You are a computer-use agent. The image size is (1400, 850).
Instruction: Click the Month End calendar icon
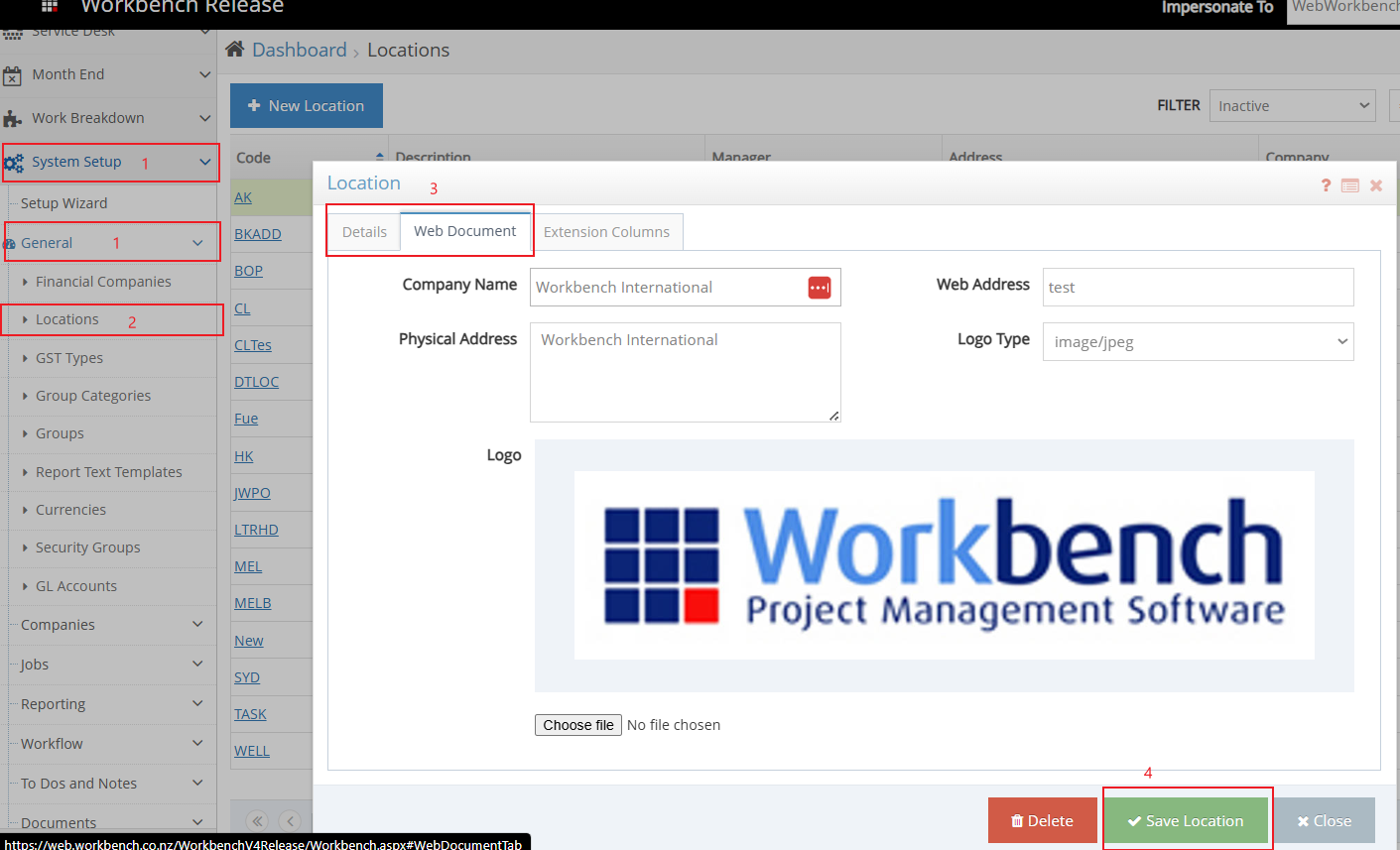(x=12, y=75)
